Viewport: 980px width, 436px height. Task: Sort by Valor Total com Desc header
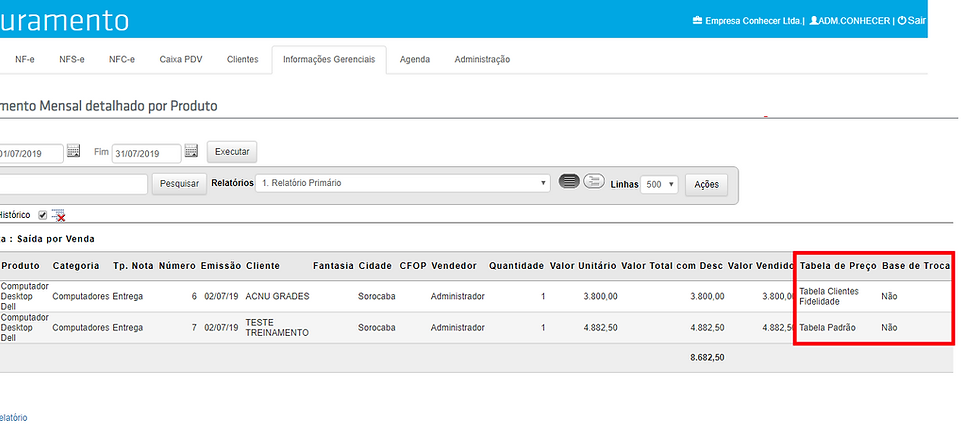point(672,265)
